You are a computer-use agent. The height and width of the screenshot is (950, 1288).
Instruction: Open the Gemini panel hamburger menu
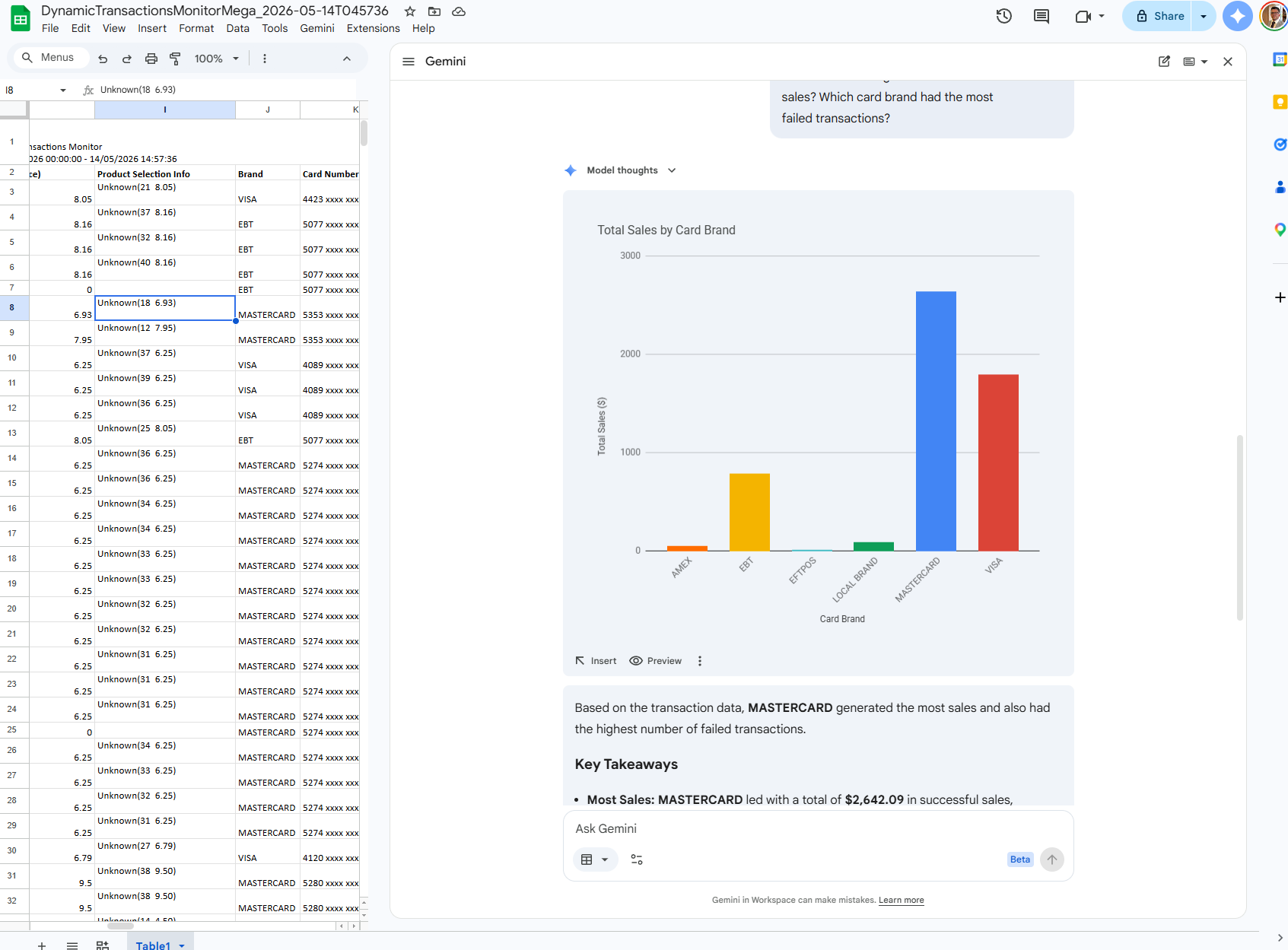409,62
